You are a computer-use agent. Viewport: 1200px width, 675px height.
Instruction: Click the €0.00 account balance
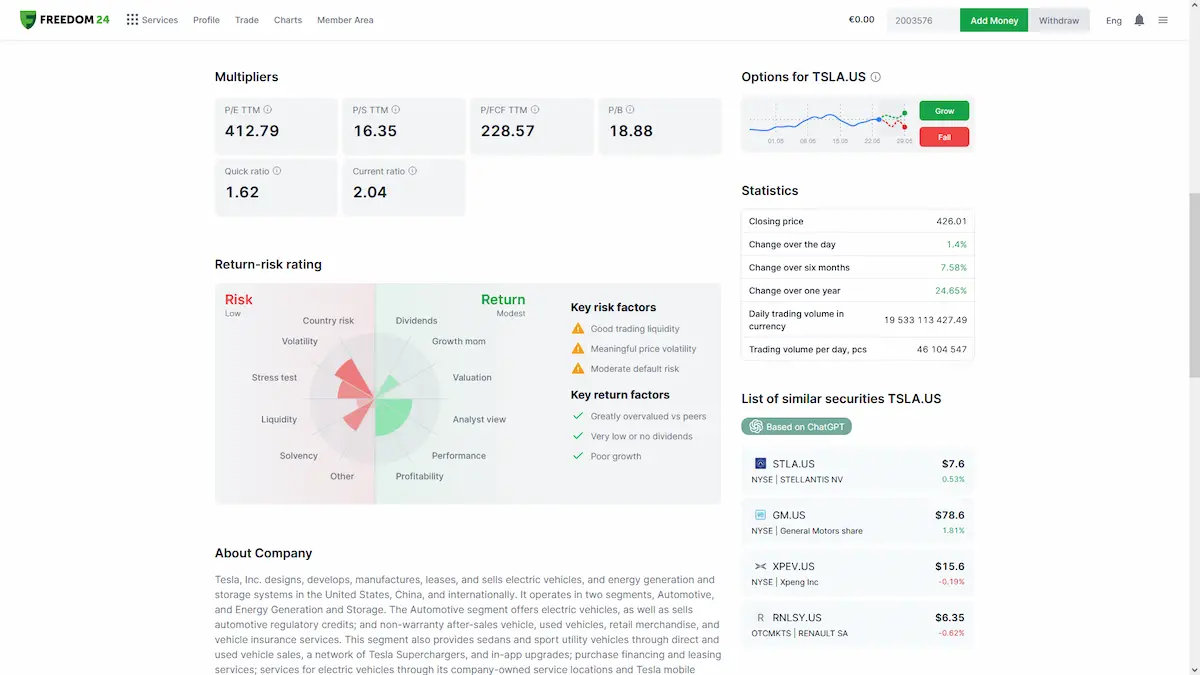(861, 20)
